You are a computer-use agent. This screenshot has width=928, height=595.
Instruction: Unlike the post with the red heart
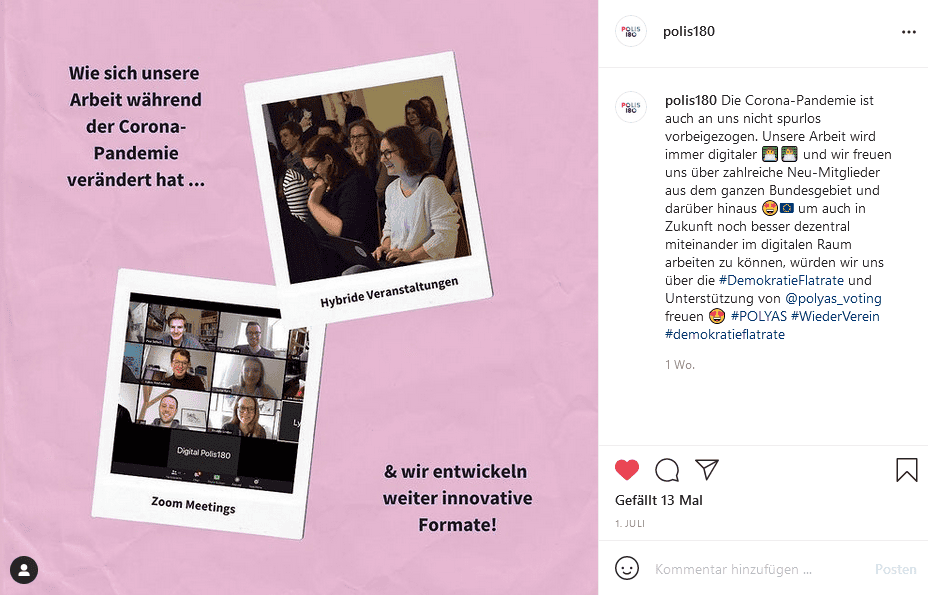[x=627, y=469]
